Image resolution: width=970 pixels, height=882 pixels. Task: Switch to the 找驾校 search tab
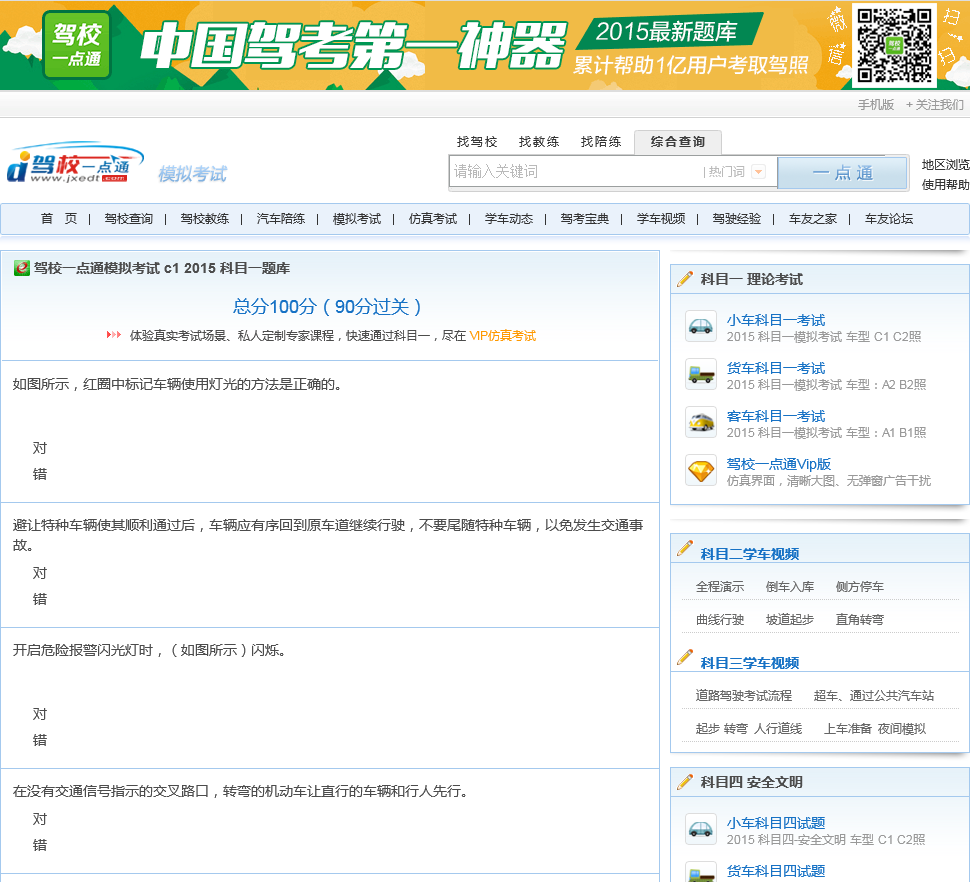477,142
